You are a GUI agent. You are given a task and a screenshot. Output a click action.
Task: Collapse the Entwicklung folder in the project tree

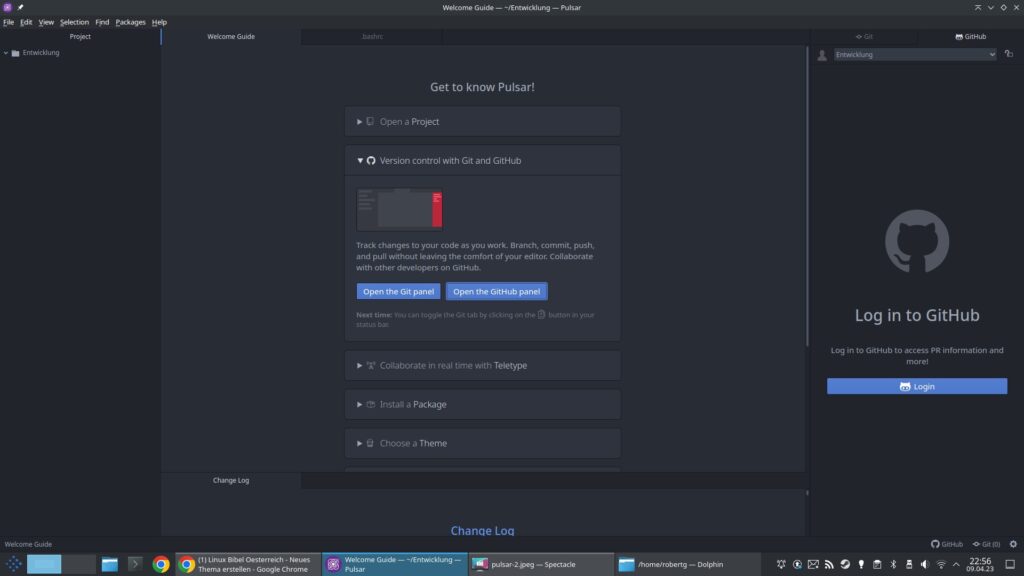(6, 53)
